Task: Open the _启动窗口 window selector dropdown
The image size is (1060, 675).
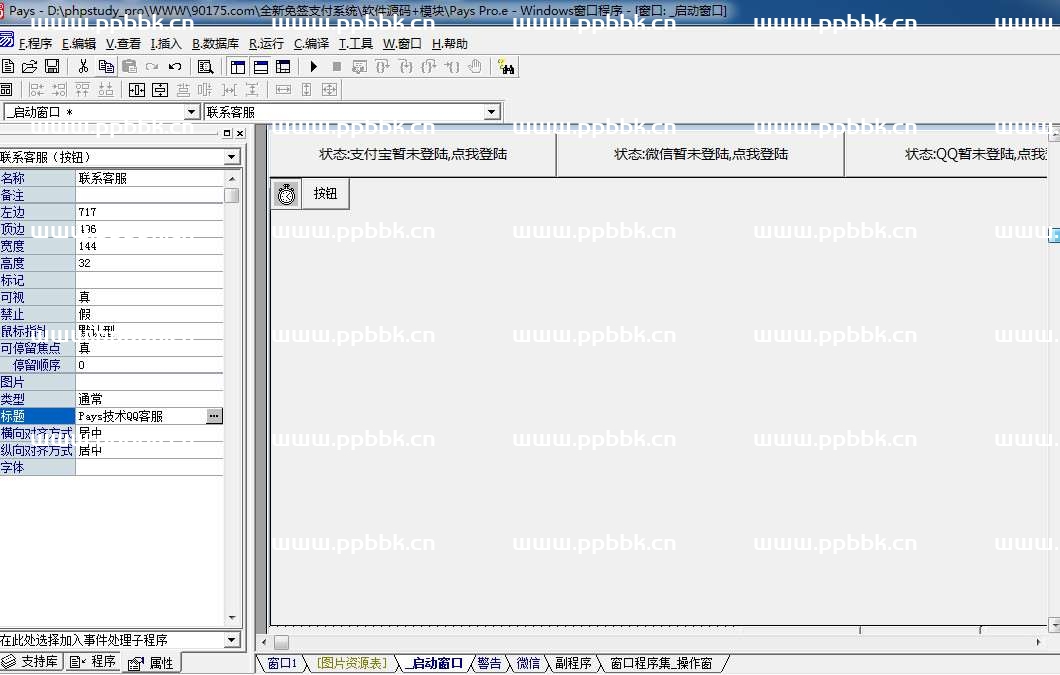Action: [x=192, y=112]
